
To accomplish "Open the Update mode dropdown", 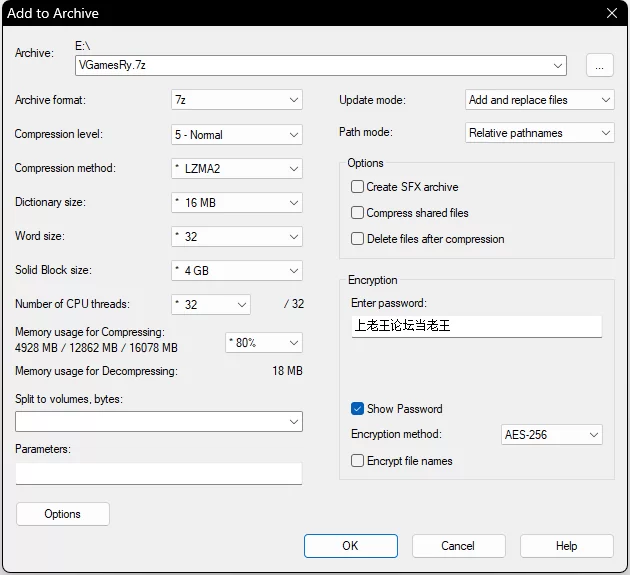I will (x=540, y=100).
